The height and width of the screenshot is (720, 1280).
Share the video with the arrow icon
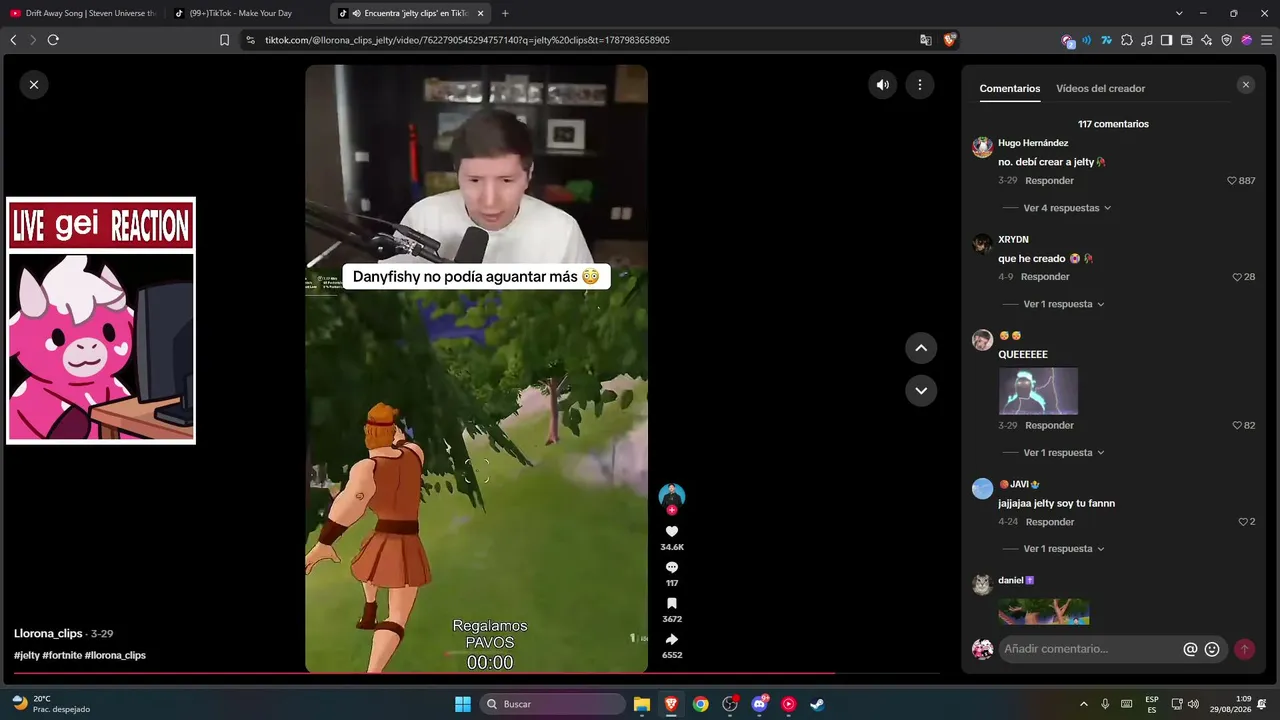pyautogui.click(x=672, y=639)
